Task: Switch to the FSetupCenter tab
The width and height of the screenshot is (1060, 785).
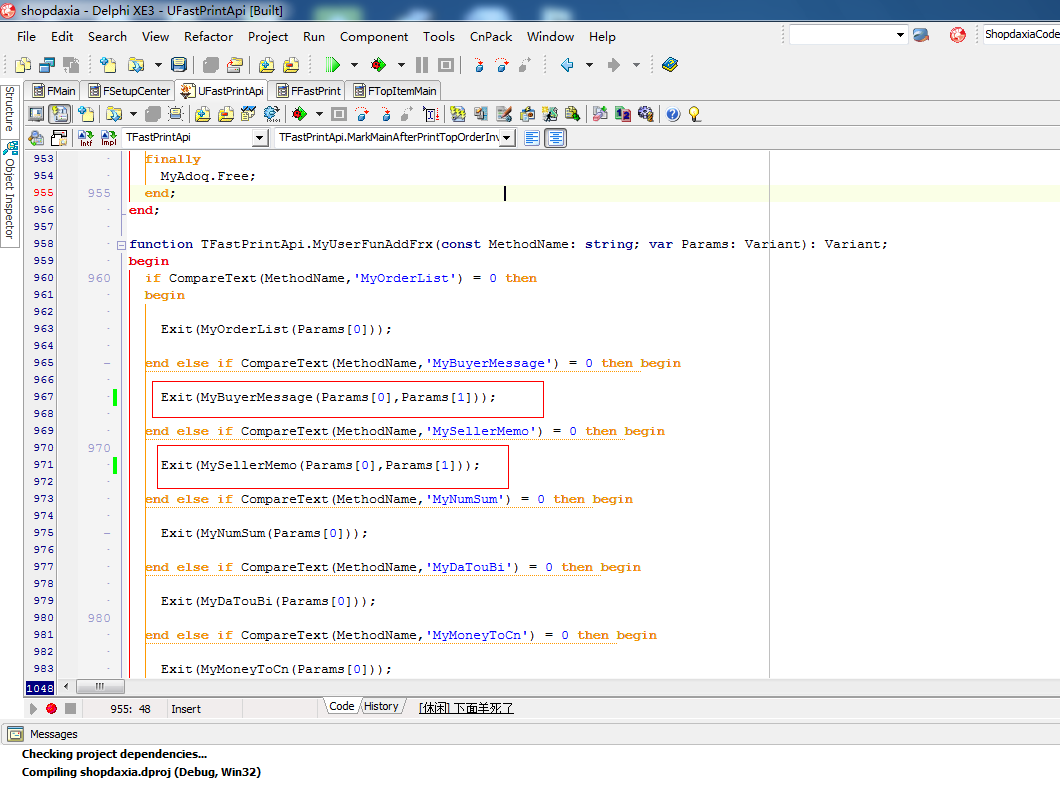Action: coord(129,91)
